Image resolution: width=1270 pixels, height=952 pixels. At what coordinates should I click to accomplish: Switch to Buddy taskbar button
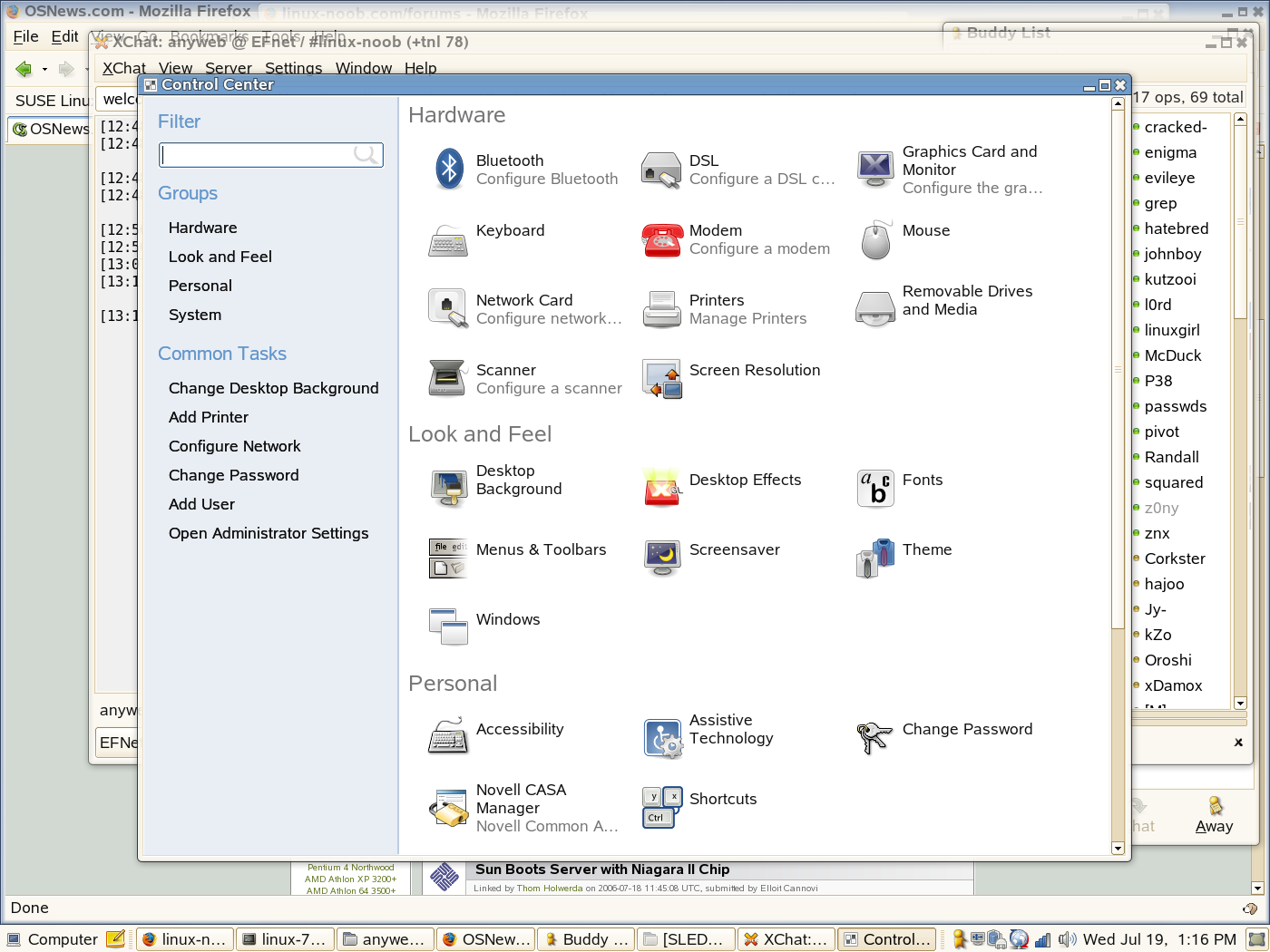tap(585, 939)
